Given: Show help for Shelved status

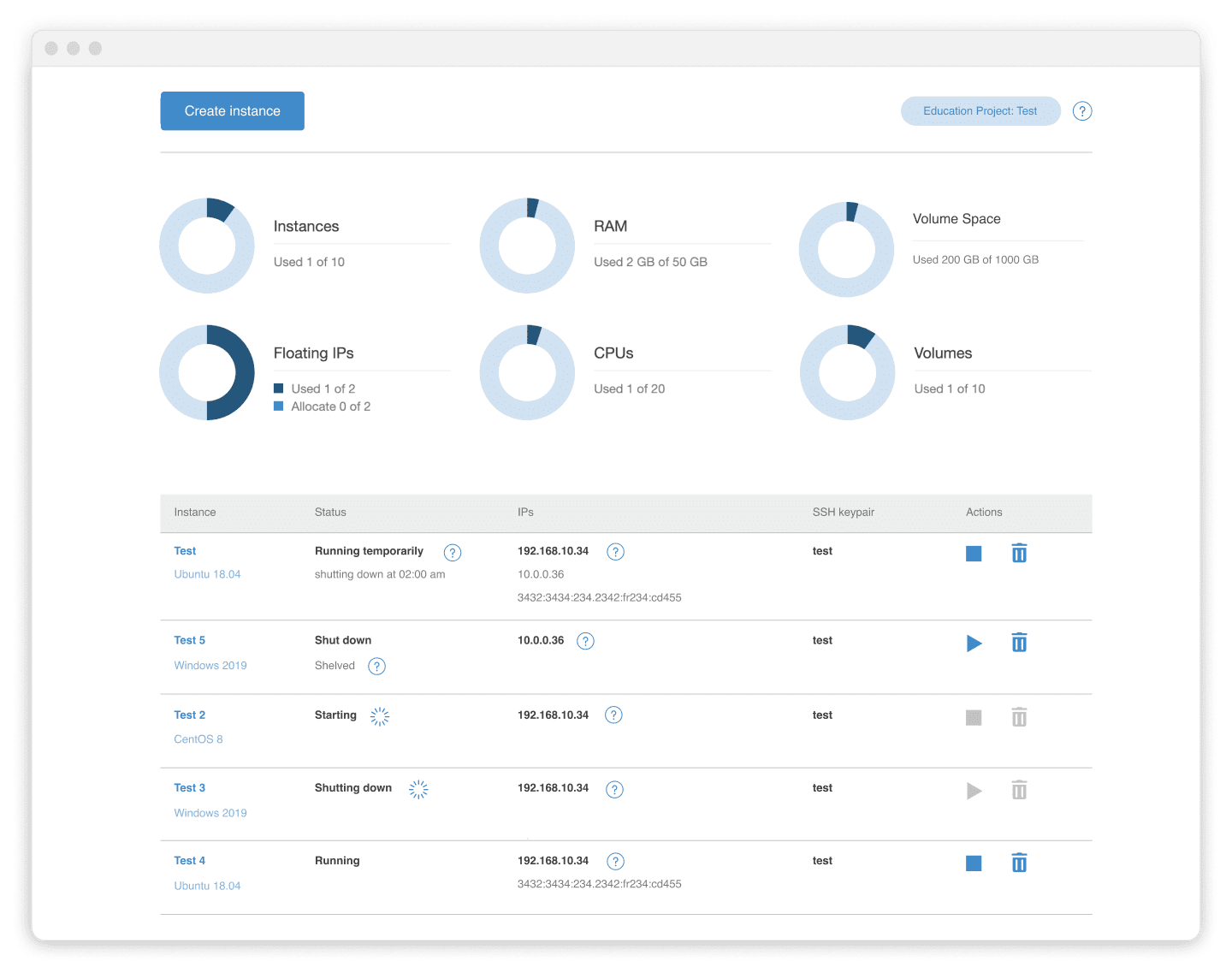Looking at the screenshot, I should 376,667.
